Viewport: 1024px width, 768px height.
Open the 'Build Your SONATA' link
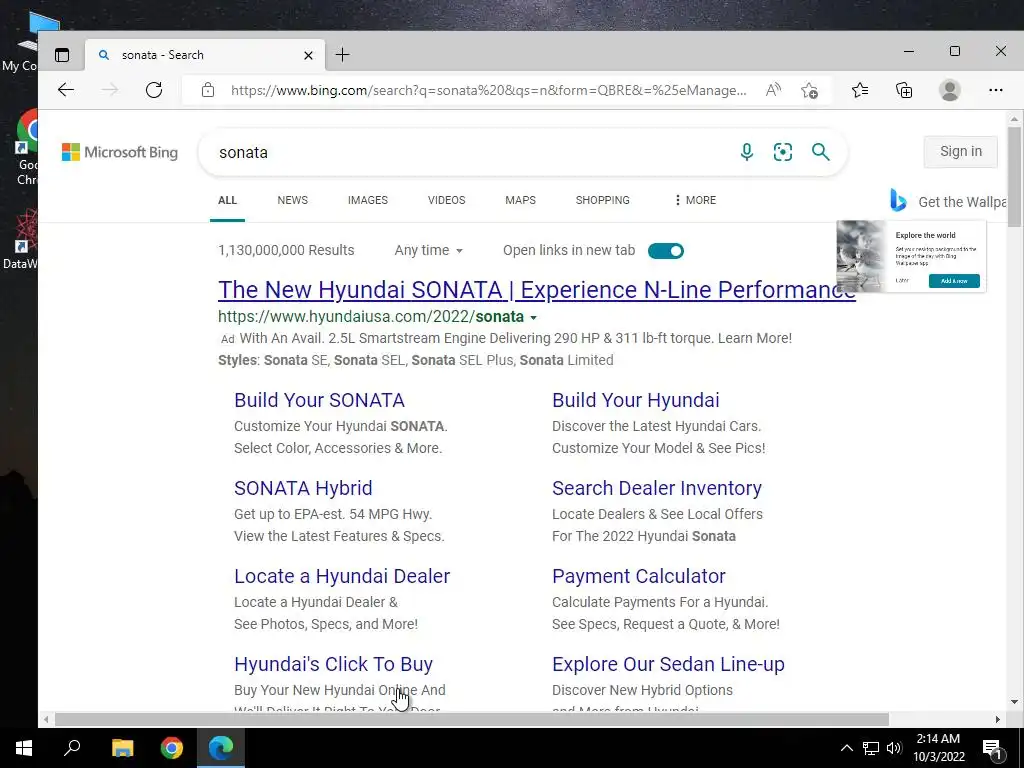[319, 400]
